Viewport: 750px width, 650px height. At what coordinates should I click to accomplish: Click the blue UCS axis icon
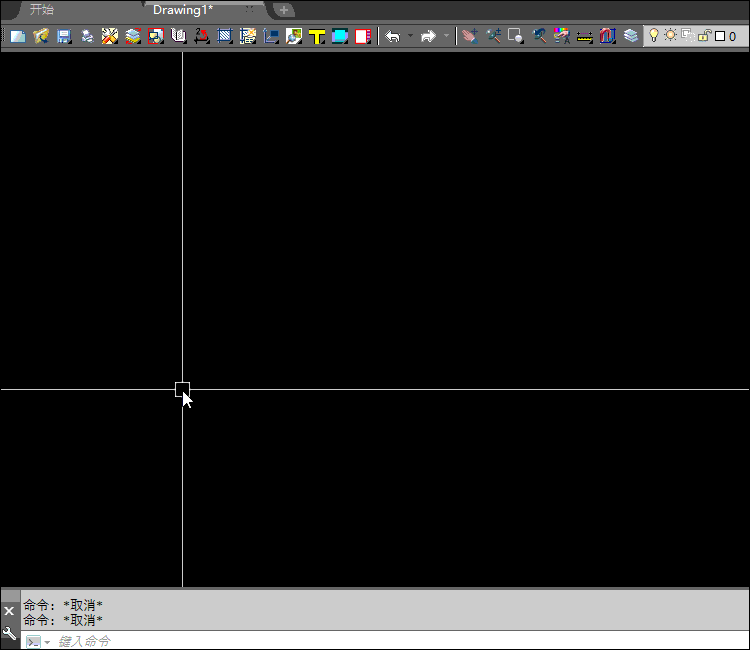click(x=271, y=36)
